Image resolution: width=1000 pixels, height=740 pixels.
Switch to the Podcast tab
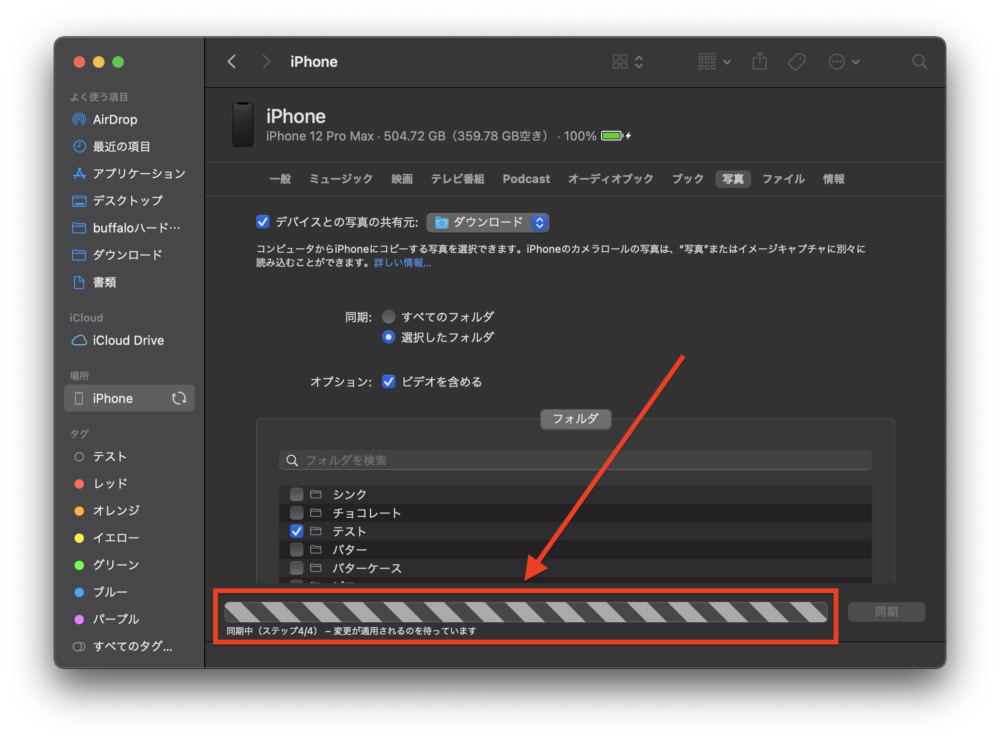point(526,179)
